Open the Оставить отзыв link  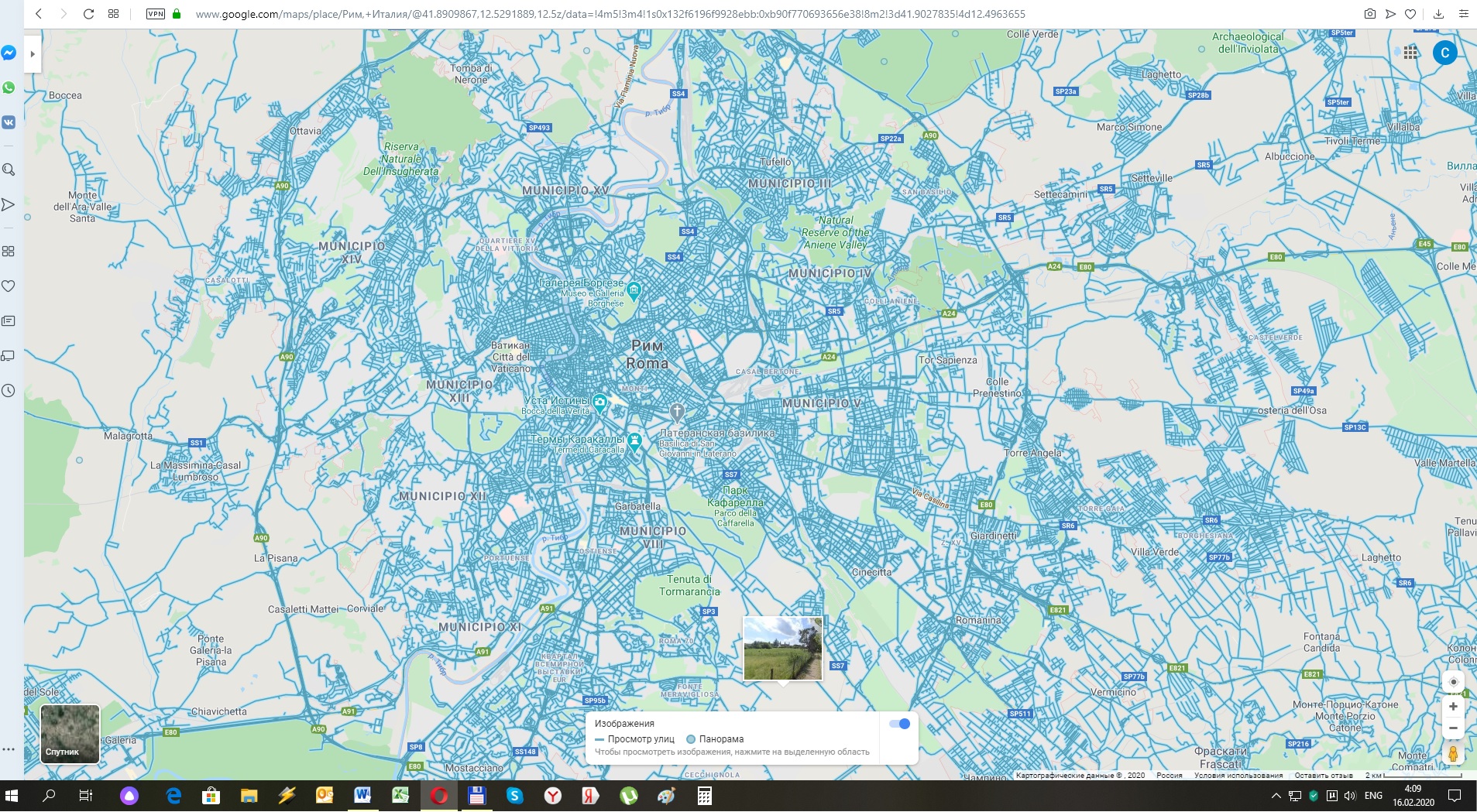tap(1324, 775)
